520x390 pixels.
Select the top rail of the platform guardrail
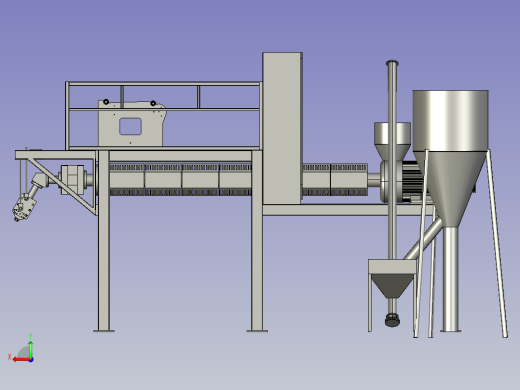point(163,84)
